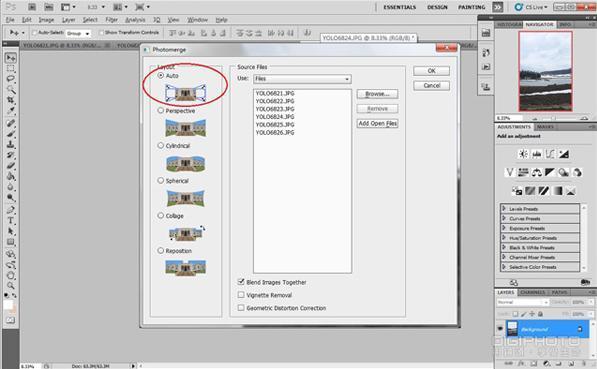Choose the Cylindrical layout option
Screen dimensions: 597x369
161,145
